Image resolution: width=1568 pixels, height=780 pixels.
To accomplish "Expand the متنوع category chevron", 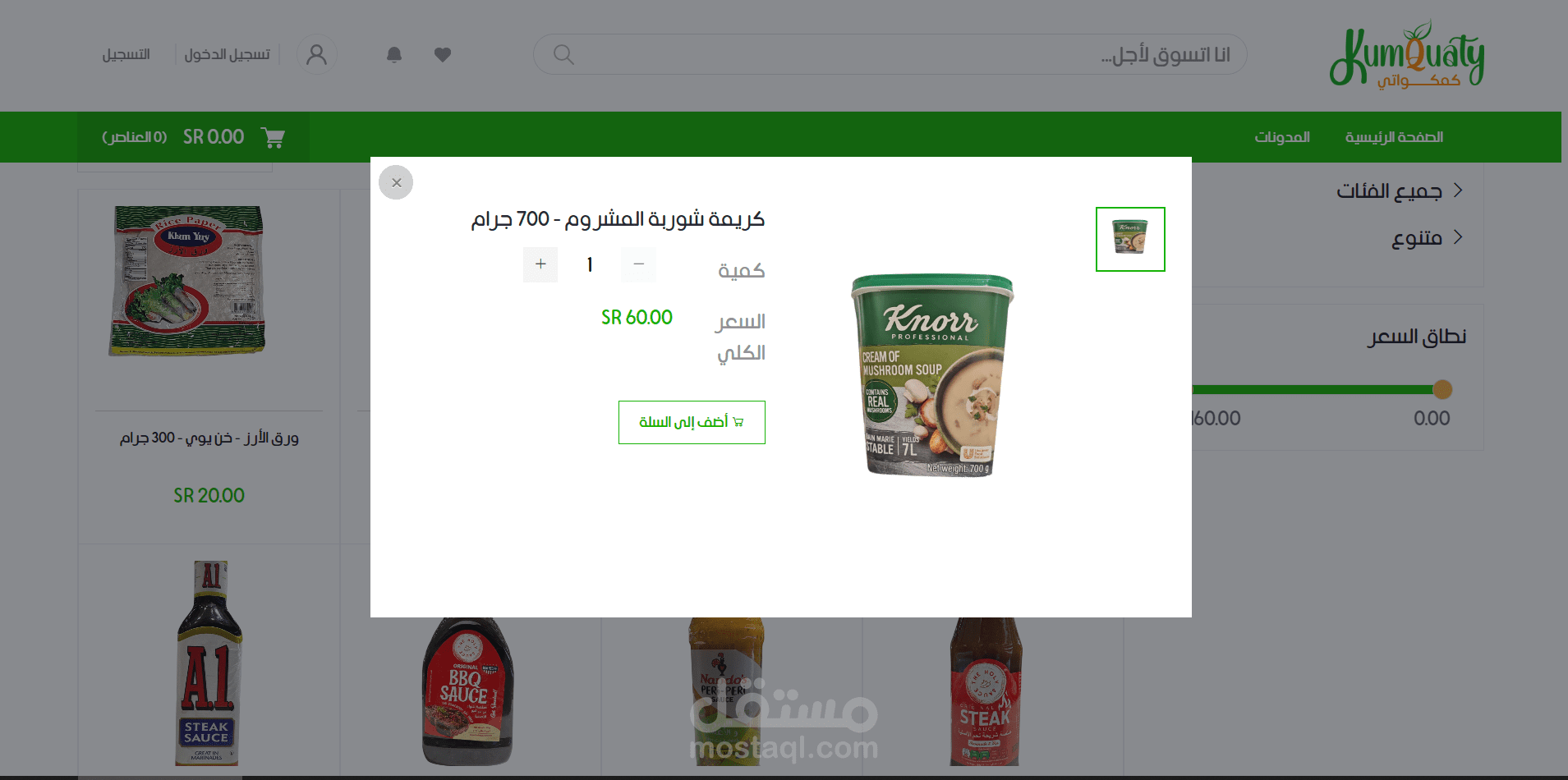I will [x=1458, y=236].
